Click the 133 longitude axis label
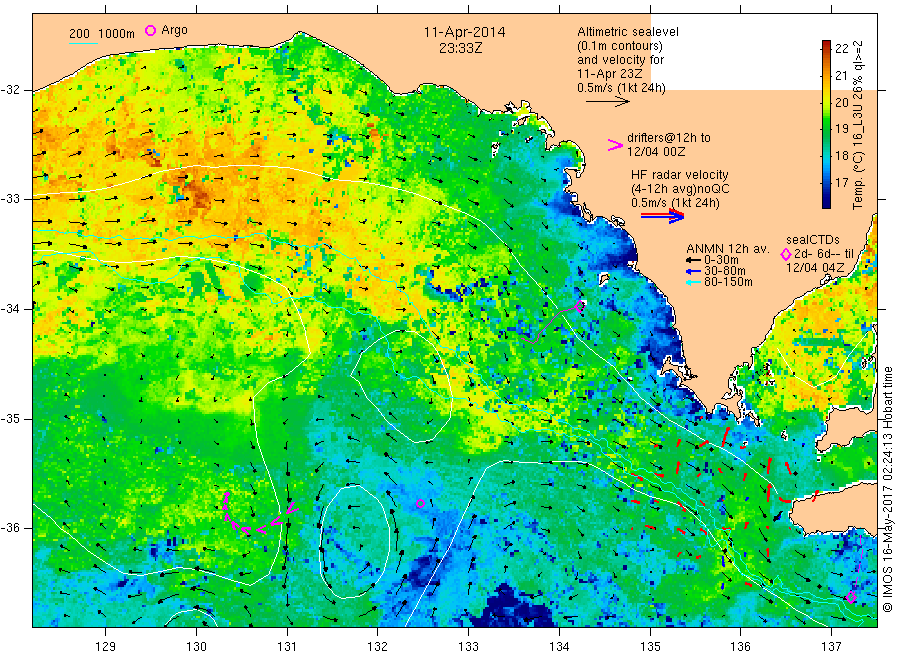Image resolution: width=900 pixels, height=660 pixels. tap(468, 647)
